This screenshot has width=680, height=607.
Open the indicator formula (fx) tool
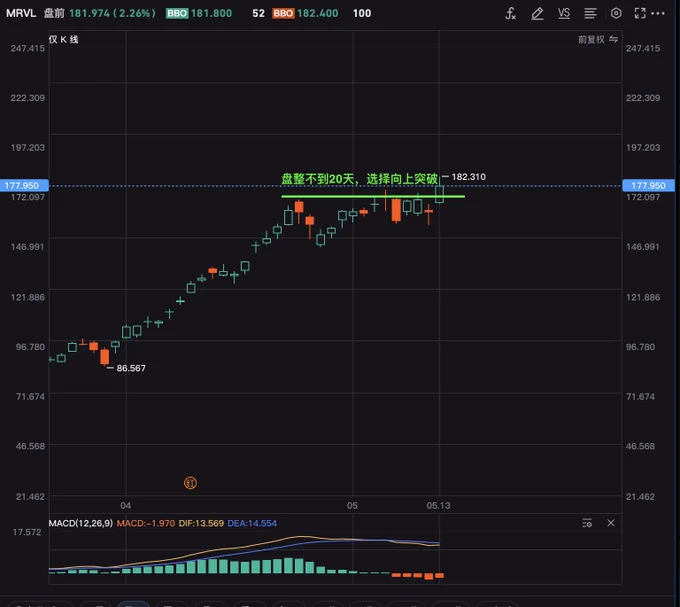tap(510, 13)
